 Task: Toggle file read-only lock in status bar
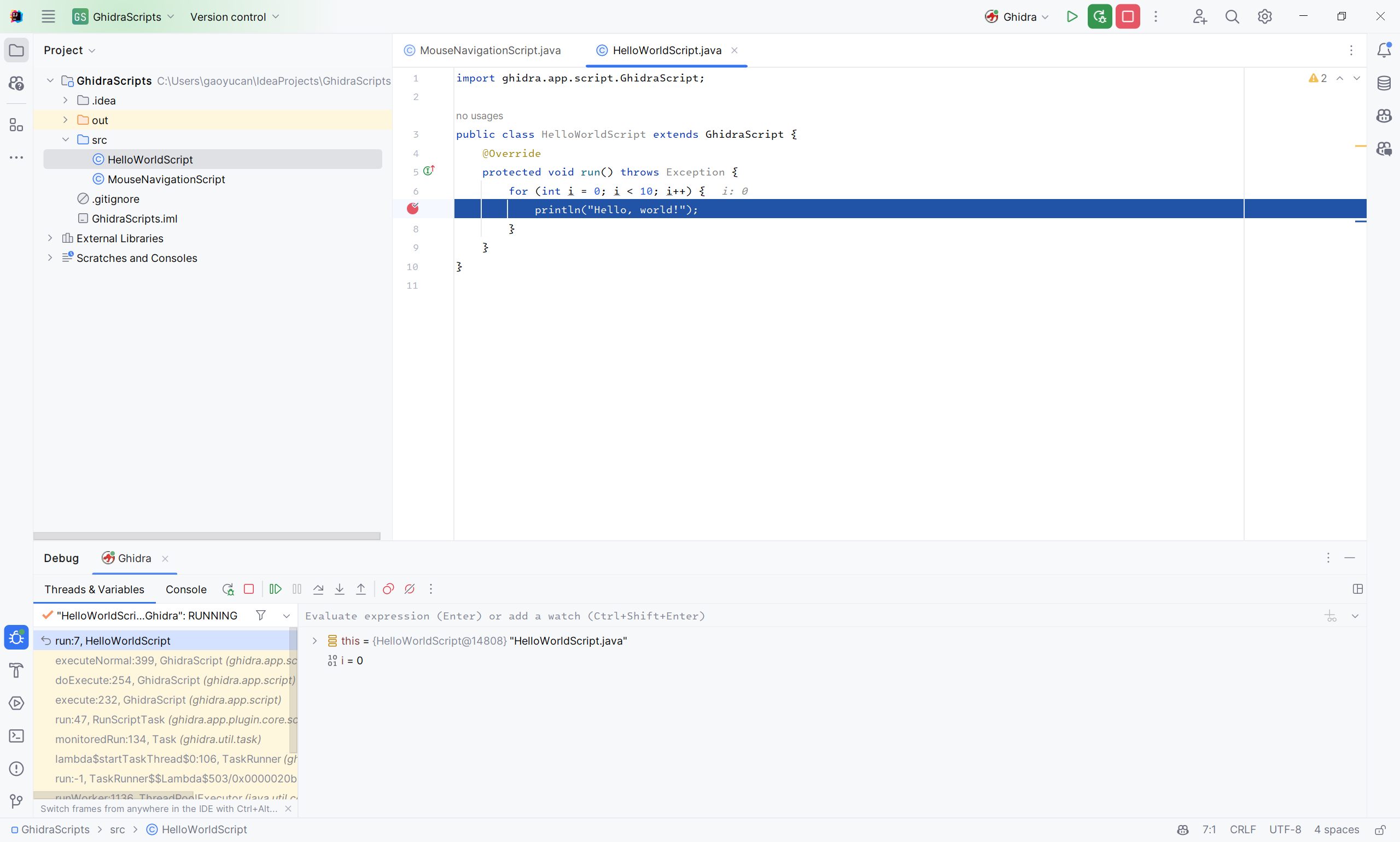1380,829
